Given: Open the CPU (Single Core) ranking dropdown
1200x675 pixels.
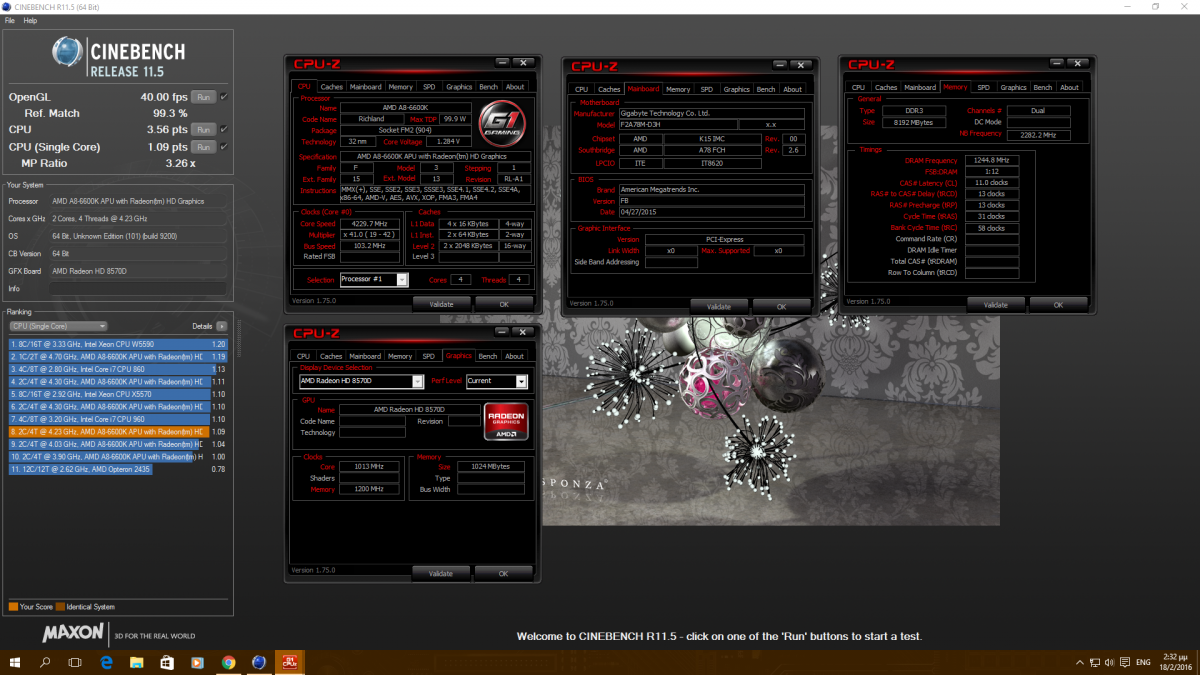Looking at the screenshot, I should (58, 326).
